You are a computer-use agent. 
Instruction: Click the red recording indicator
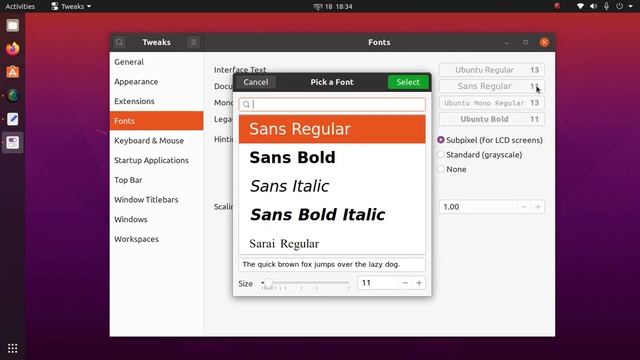pos(557,6)
